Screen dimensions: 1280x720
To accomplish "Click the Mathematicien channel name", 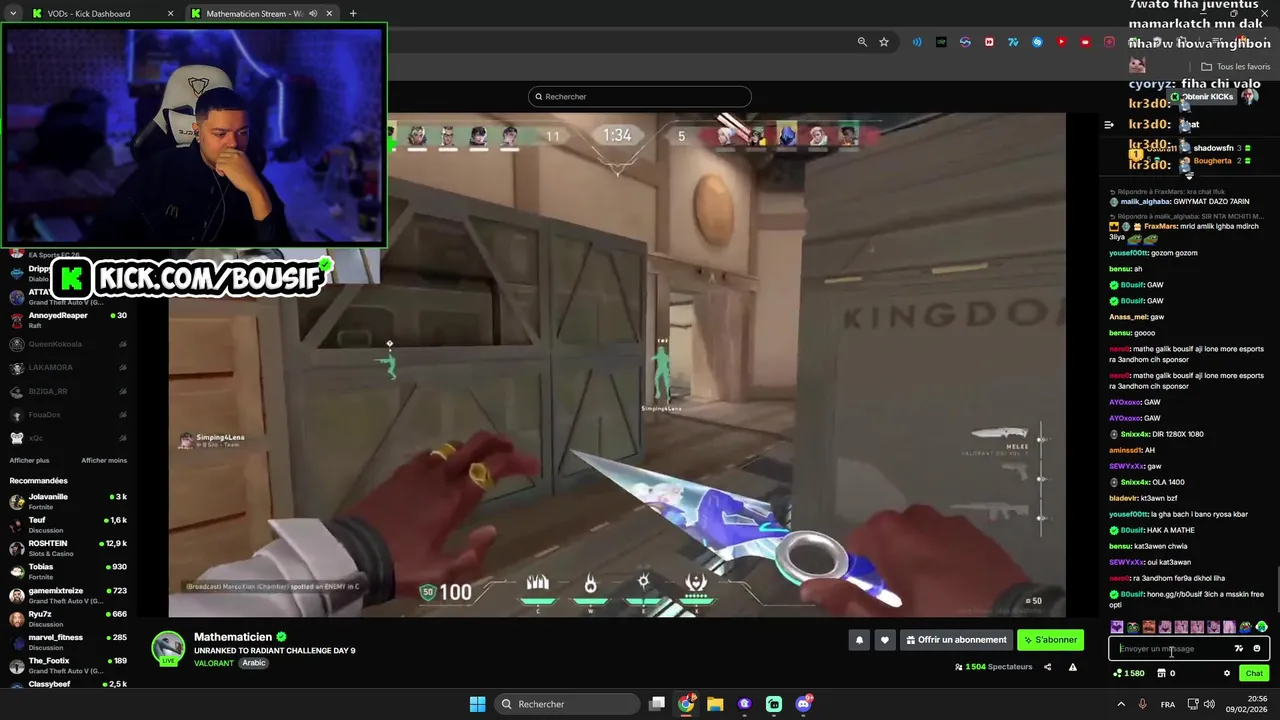I will pyautogui.click(x=233, y=637).
